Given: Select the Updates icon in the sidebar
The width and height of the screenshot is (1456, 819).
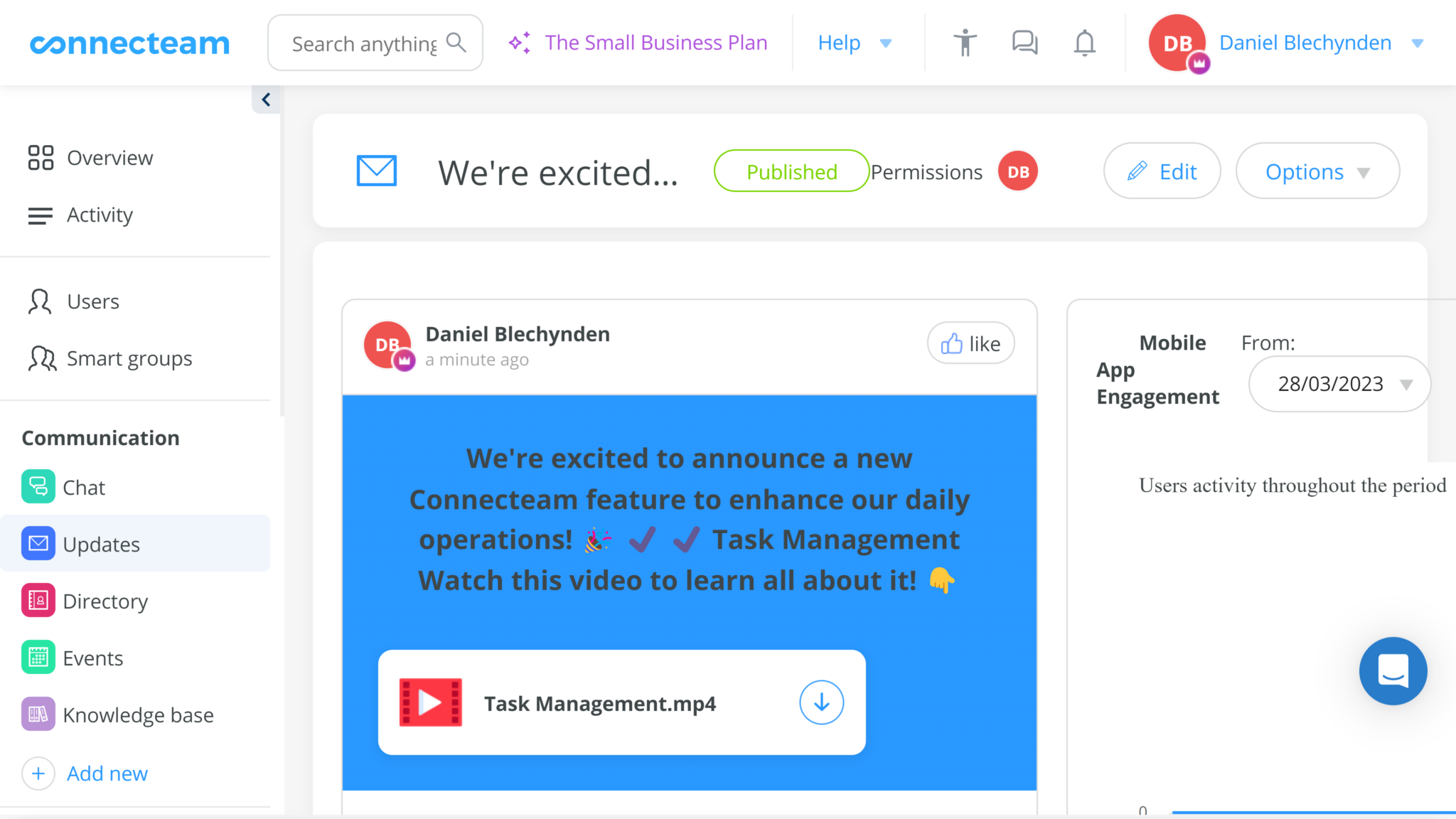Looking at the screenshot, I should click(x=39, y=543).
